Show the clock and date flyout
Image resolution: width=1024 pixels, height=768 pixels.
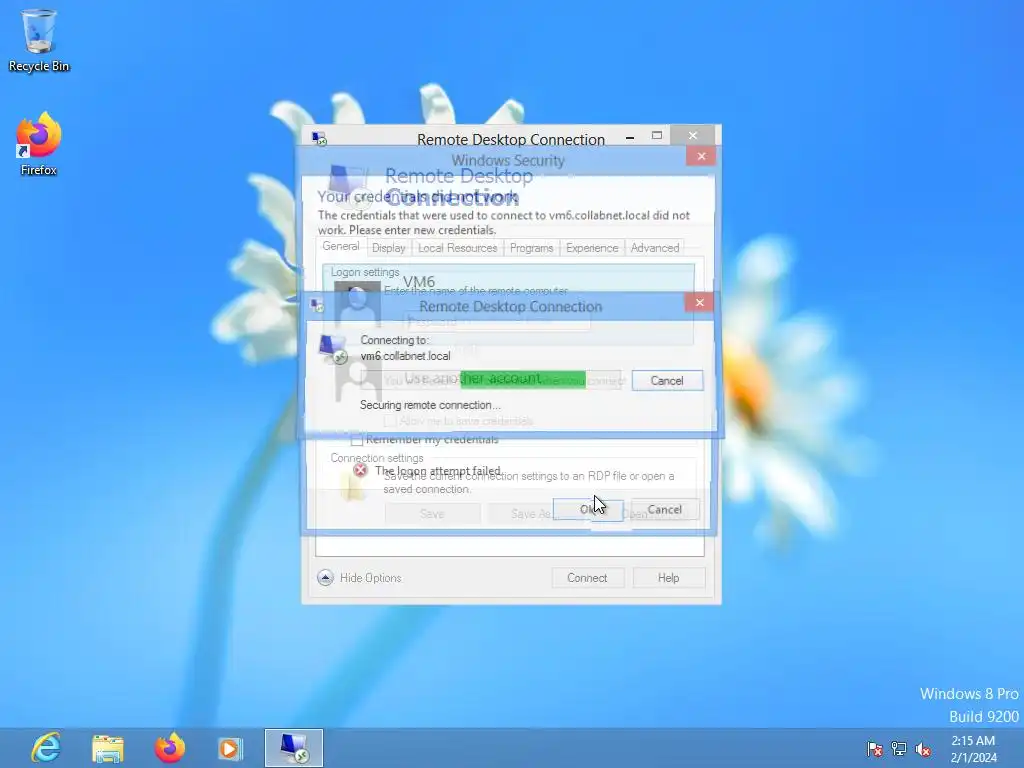[973, 748]
